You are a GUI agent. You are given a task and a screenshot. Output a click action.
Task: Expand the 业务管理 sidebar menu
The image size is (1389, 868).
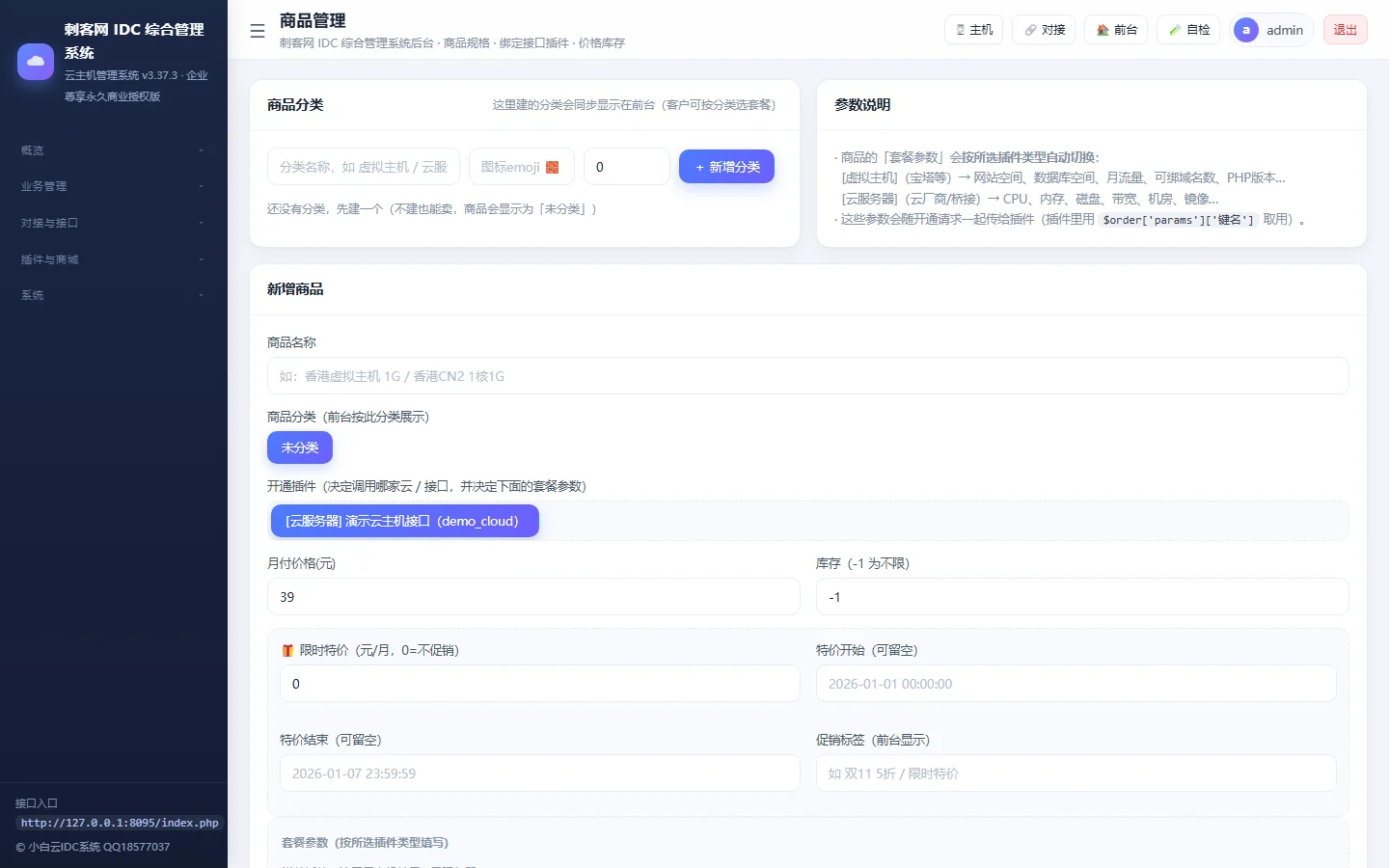coord(114,186)
